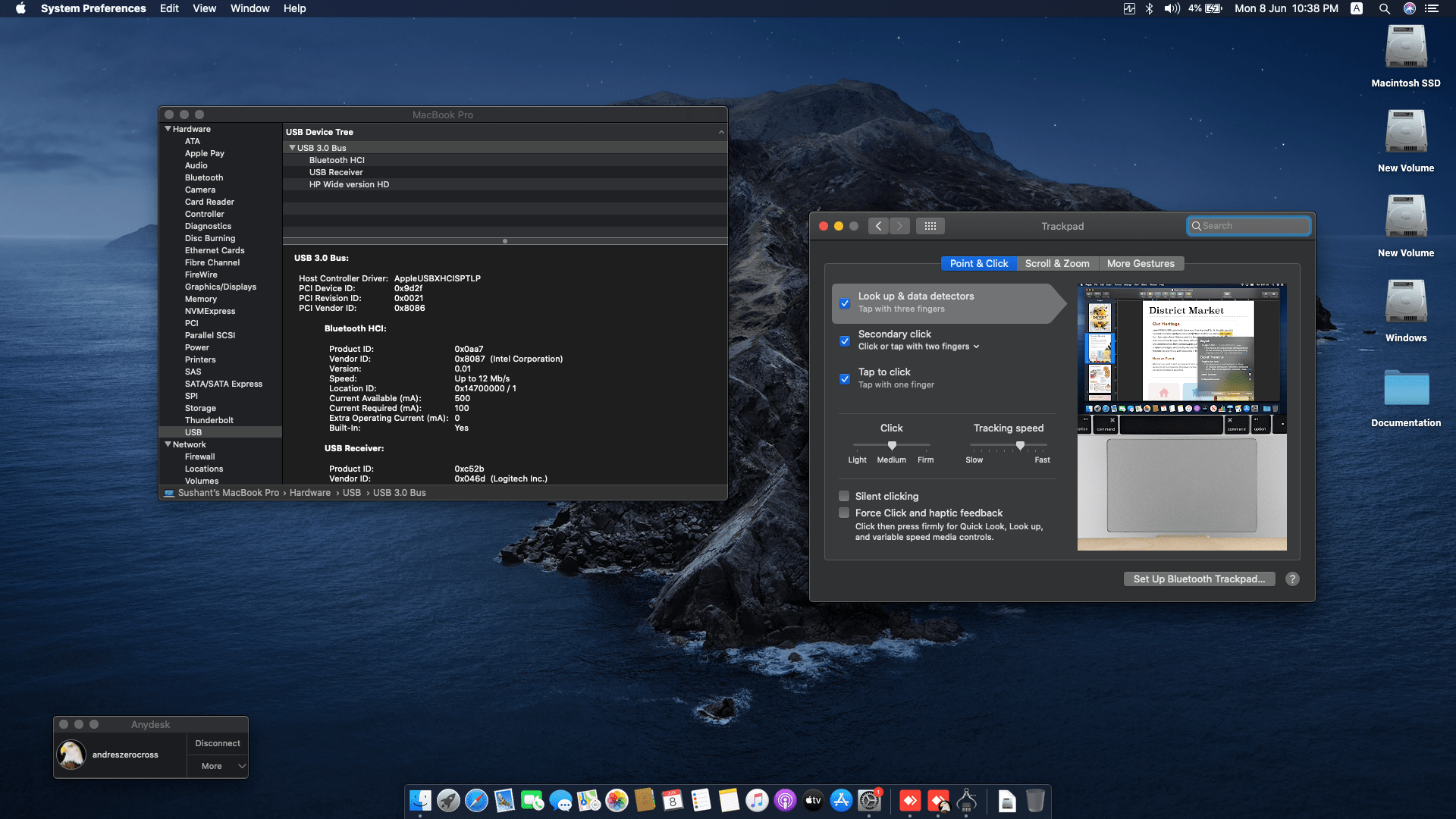The image size is (1456, 819).
Task: Launch Launchpad from the dock
Action: [448, 801]
